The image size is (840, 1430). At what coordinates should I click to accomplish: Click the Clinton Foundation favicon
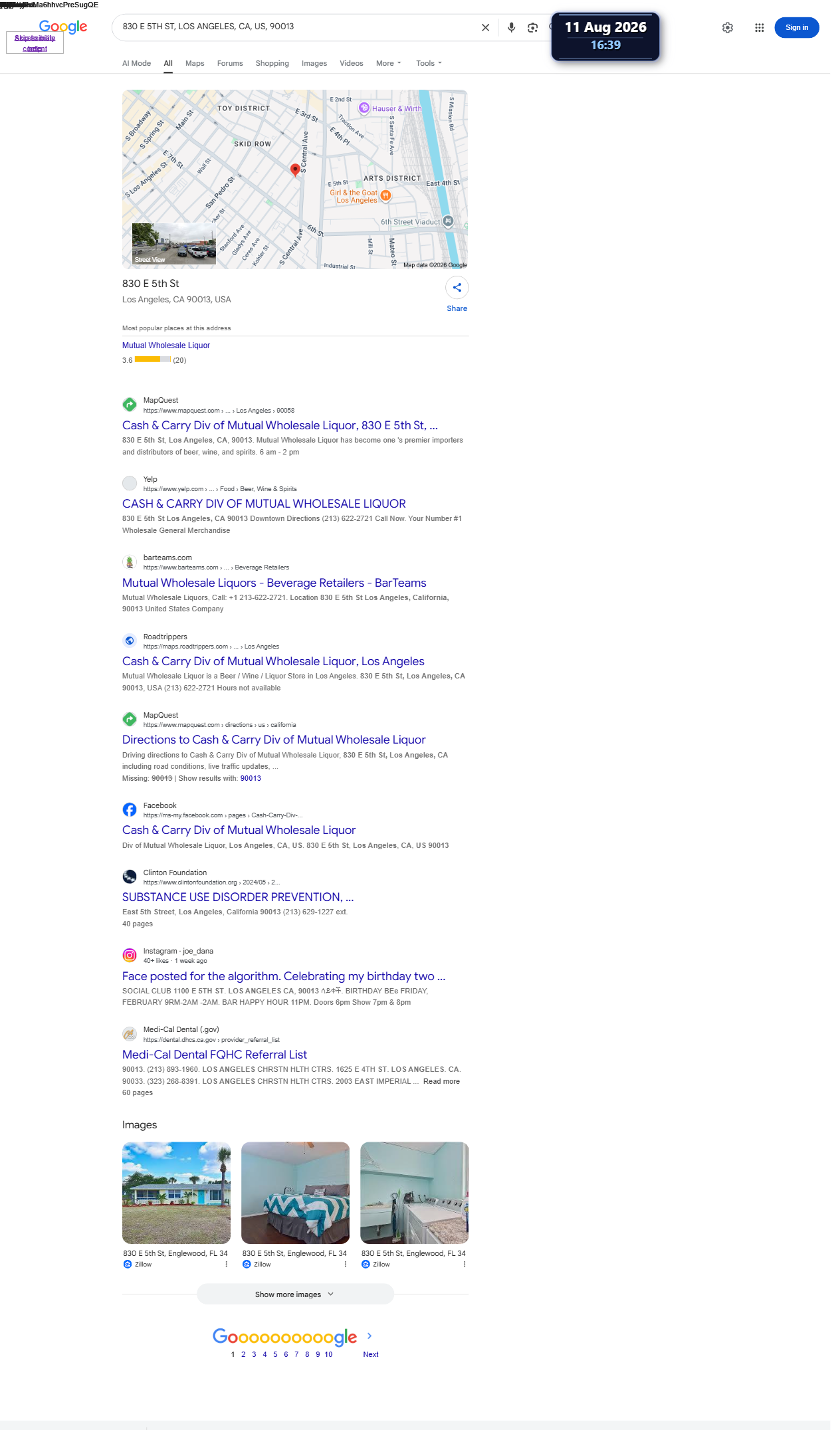(130, 876)
